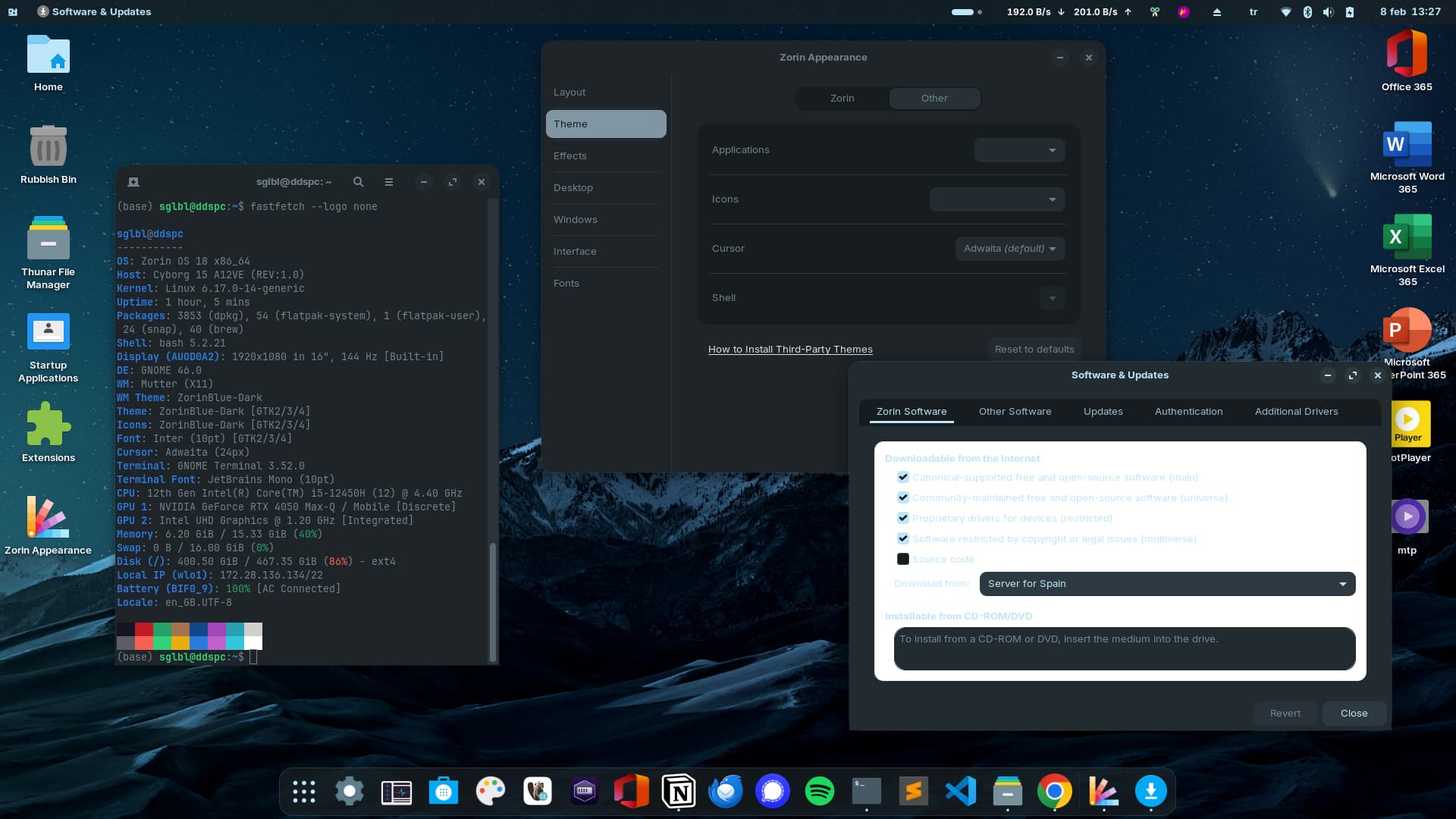Click the Reset to defaults button
The image size is (1456, 819).
click(1034, 350)
